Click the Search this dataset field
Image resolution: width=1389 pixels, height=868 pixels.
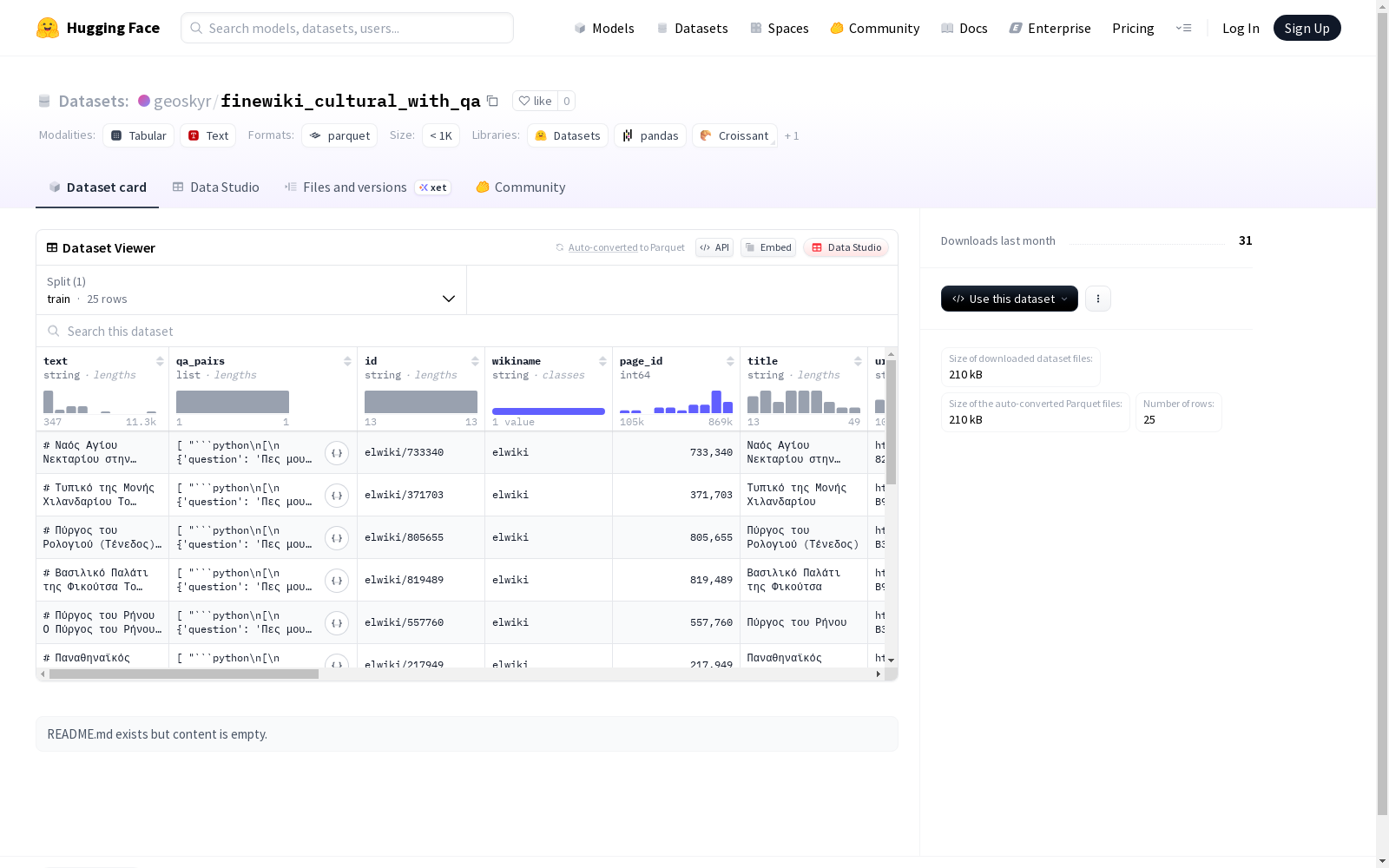click(x=467, y=332)
